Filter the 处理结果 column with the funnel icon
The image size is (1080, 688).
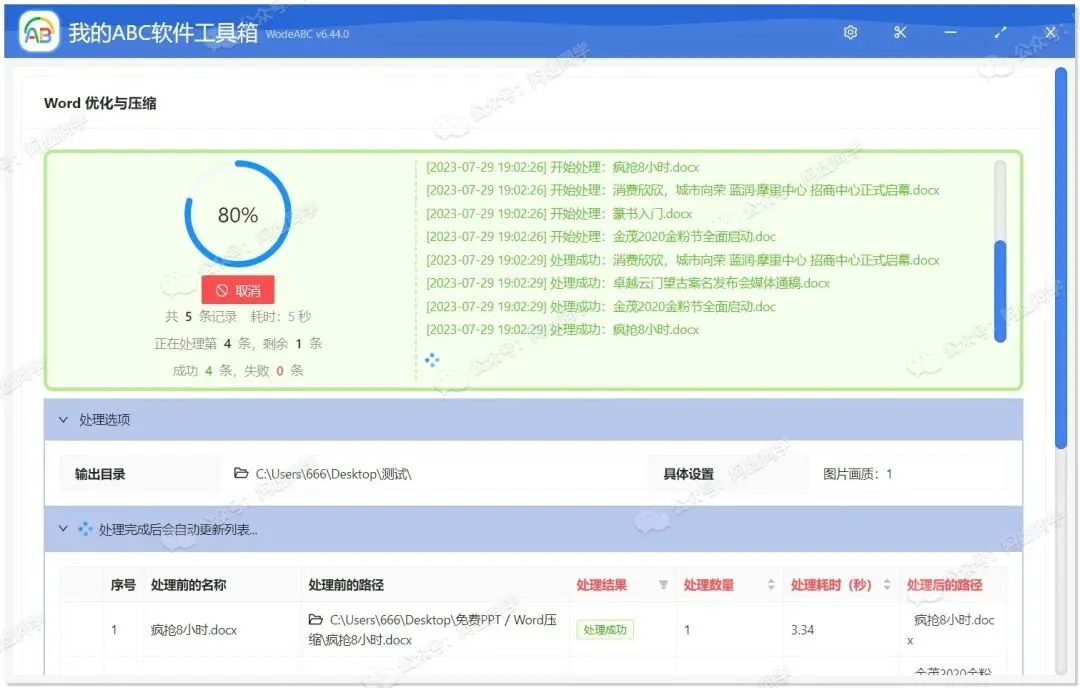(663, 585)
